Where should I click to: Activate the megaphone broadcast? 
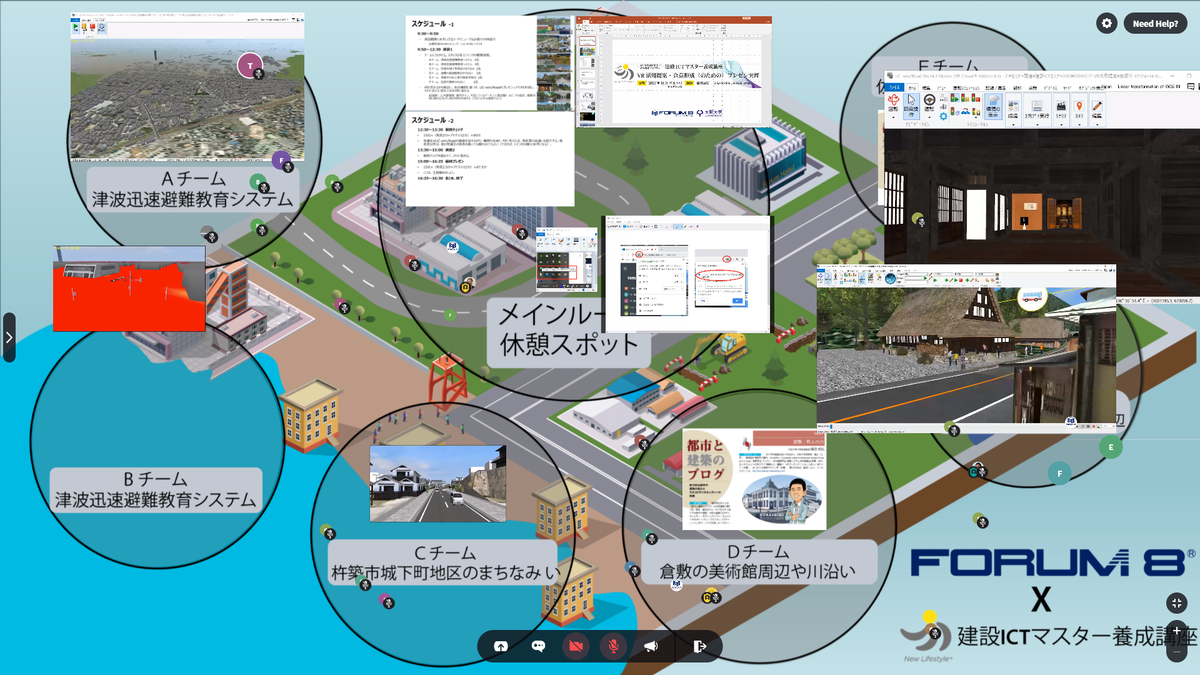click(x=651, y=646)
